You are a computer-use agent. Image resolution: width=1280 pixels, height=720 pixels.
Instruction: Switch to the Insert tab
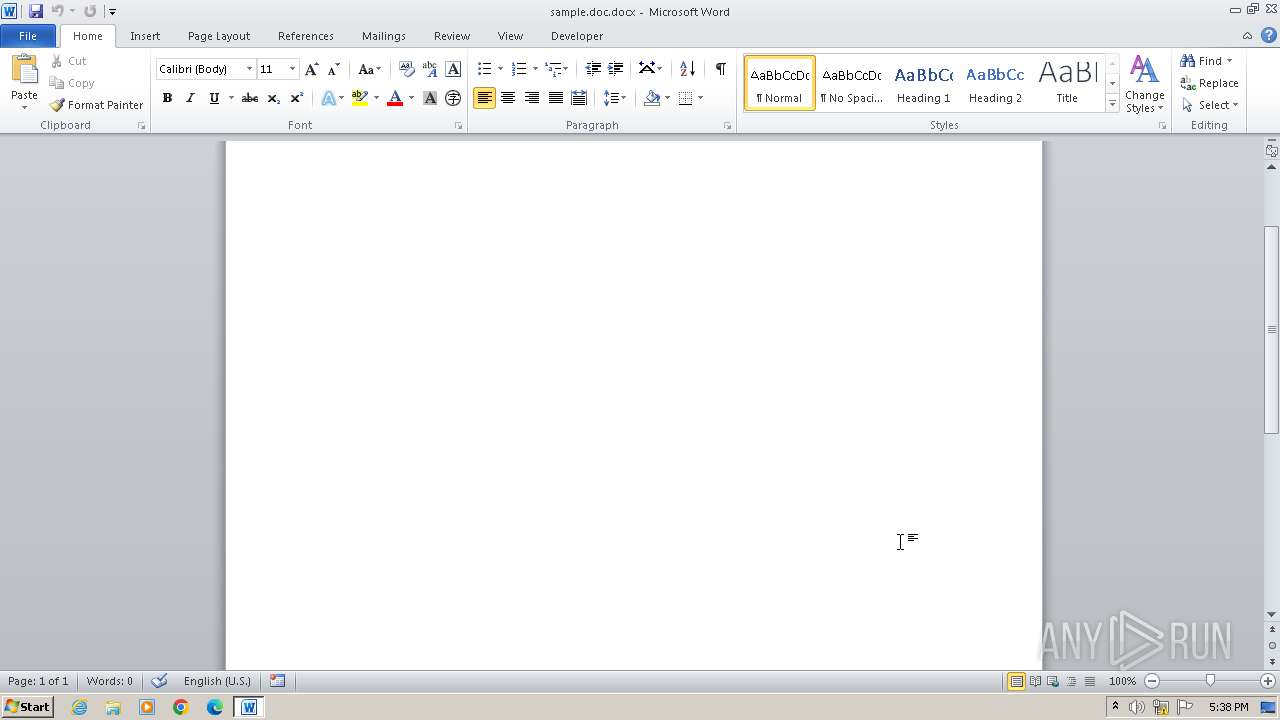point(145,36)
